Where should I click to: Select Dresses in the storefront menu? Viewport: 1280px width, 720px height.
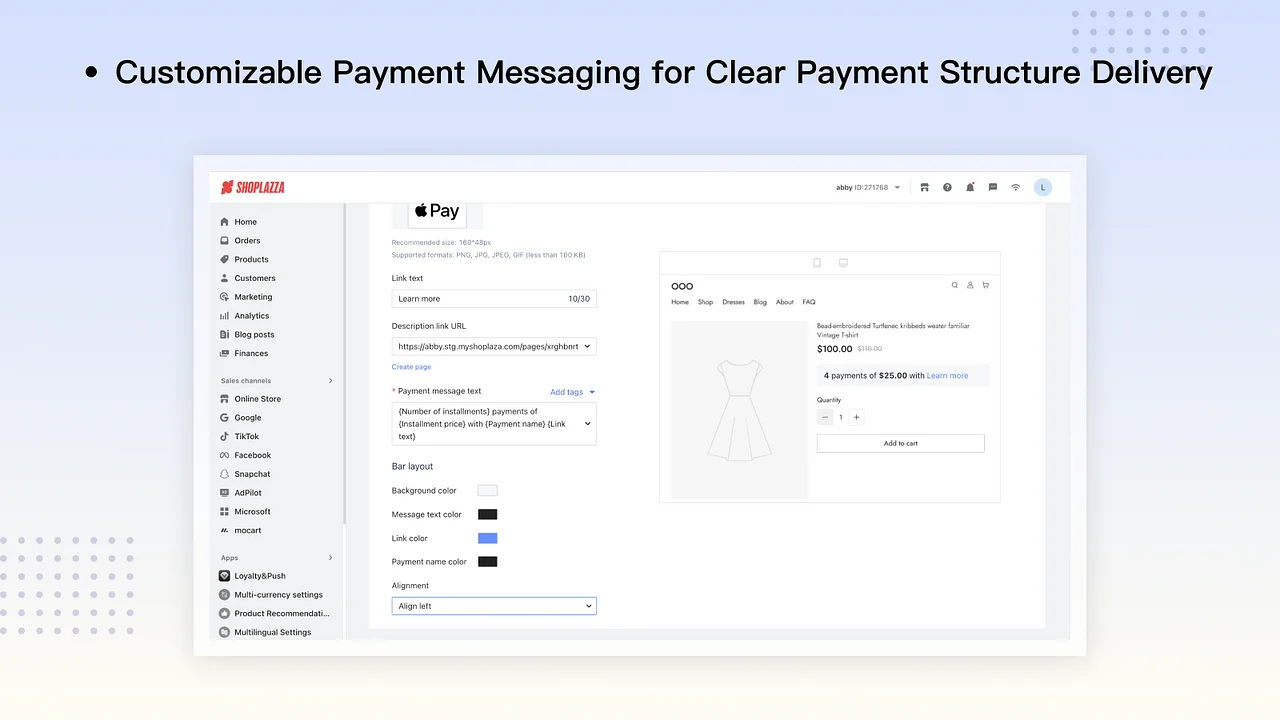(733, 302)
